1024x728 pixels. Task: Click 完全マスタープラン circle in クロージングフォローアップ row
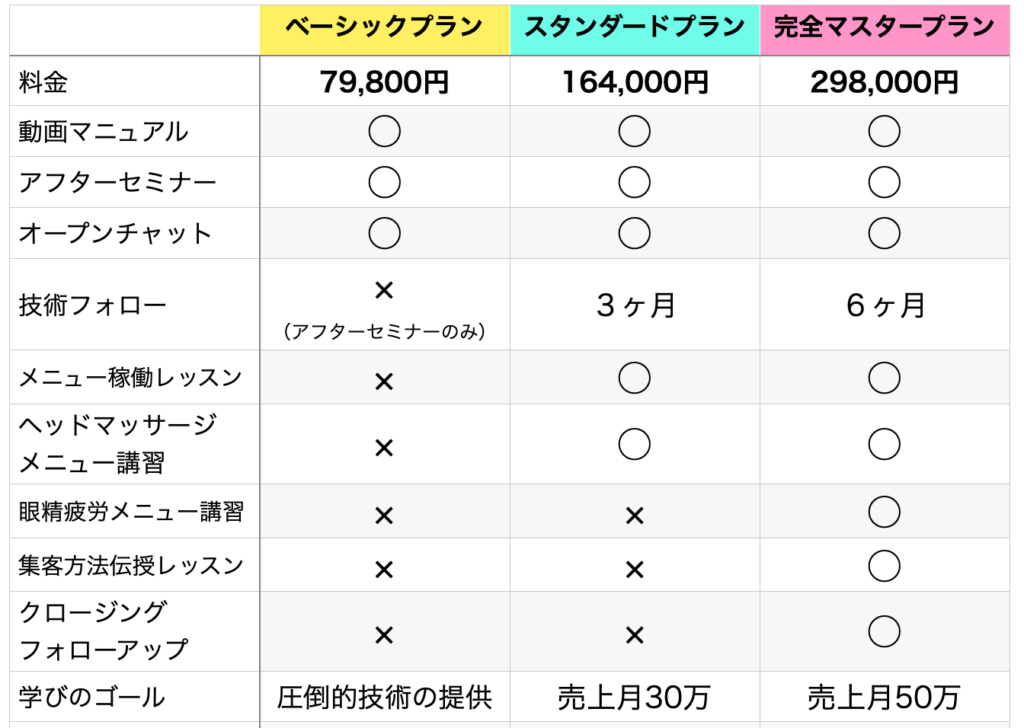(884, 632)
